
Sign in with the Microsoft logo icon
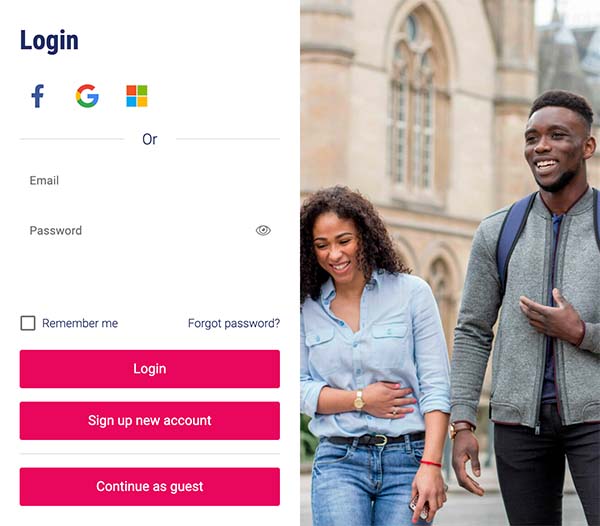[x=137, y=96]
